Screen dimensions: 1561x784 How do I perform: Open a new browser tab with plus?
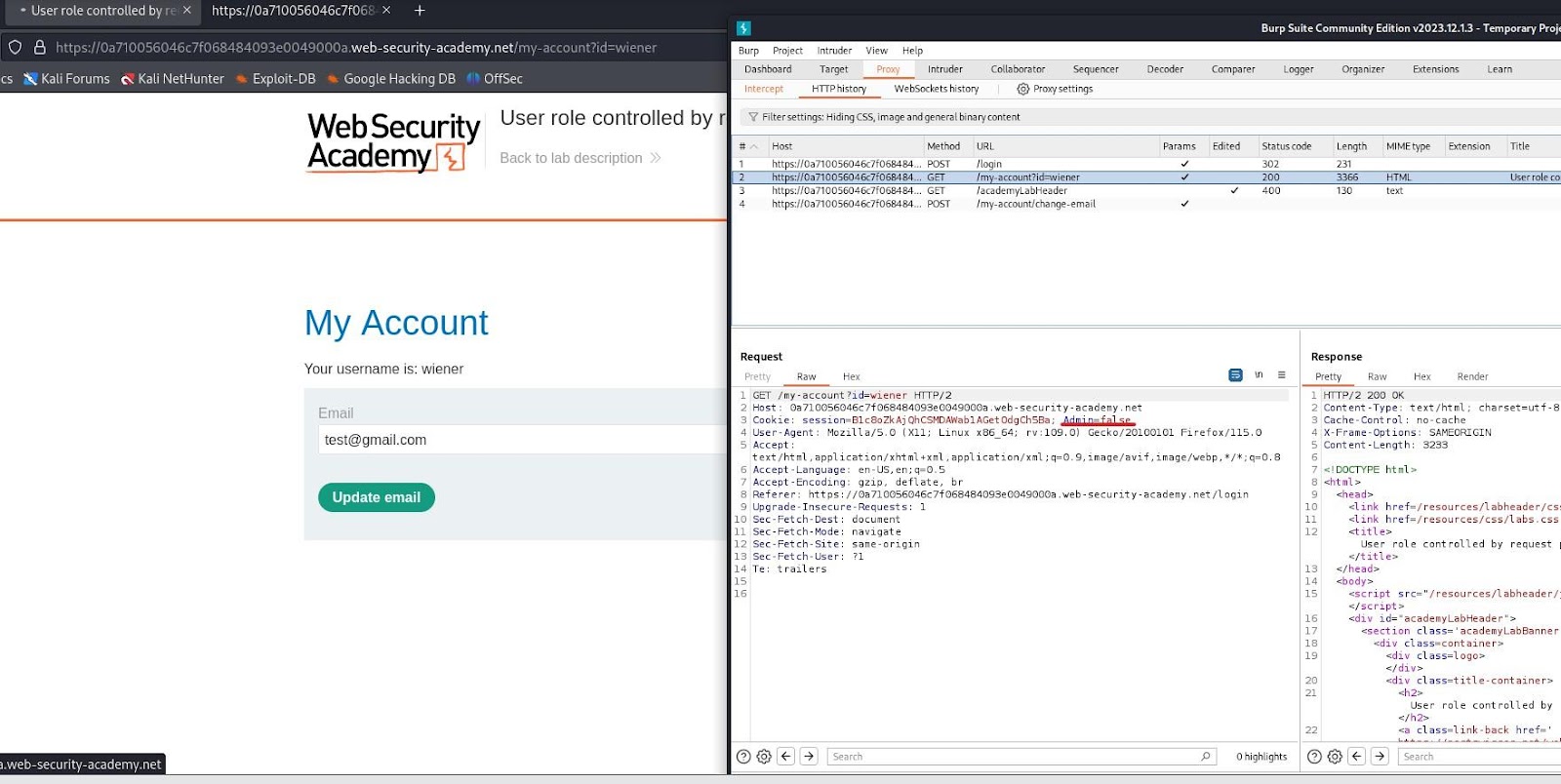pyautogui.click(x=420, y=11)
